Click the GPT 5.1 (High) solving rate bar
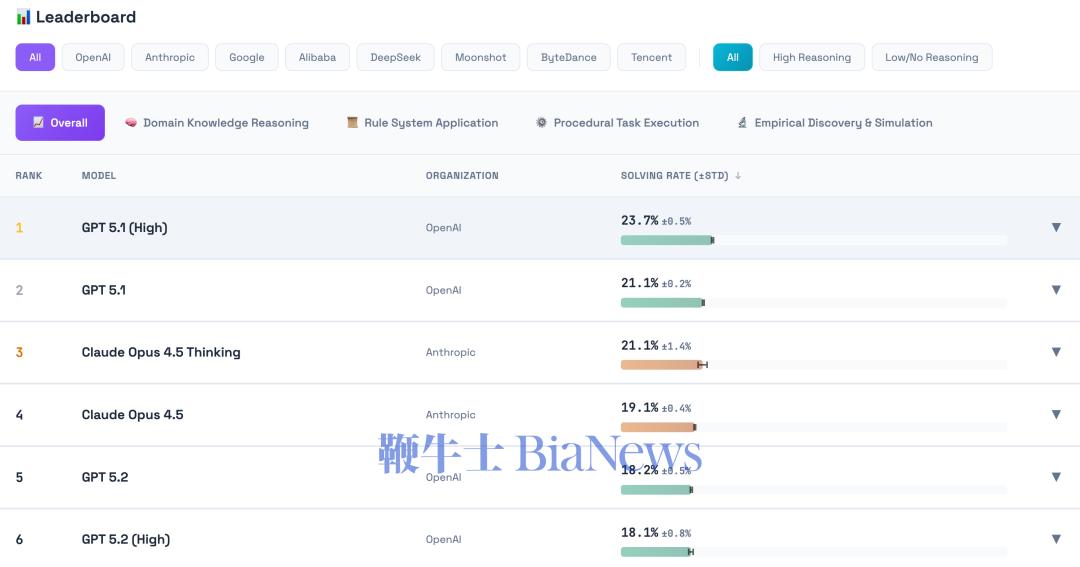This screenshot has height=567, width=1080. point(667,240)
